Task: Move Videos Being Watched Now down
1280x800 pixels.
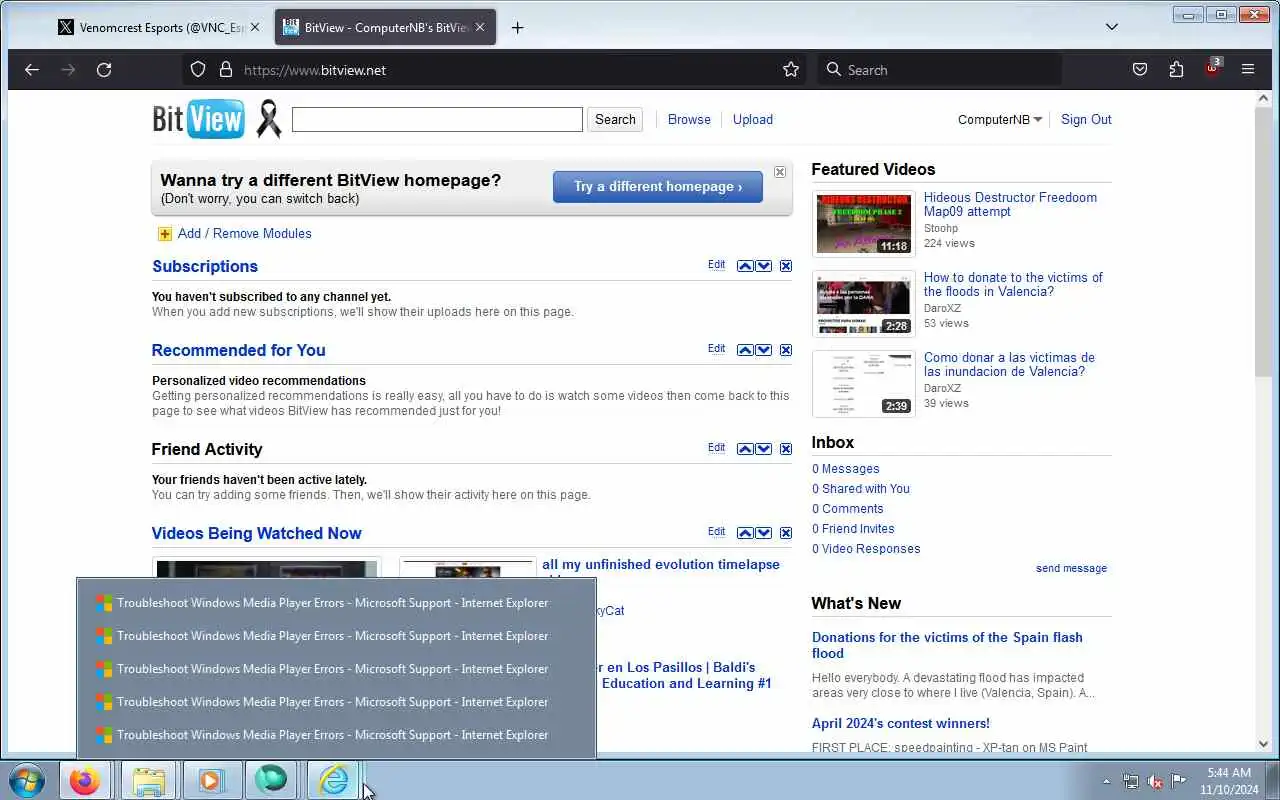Action: coord(763,533)
